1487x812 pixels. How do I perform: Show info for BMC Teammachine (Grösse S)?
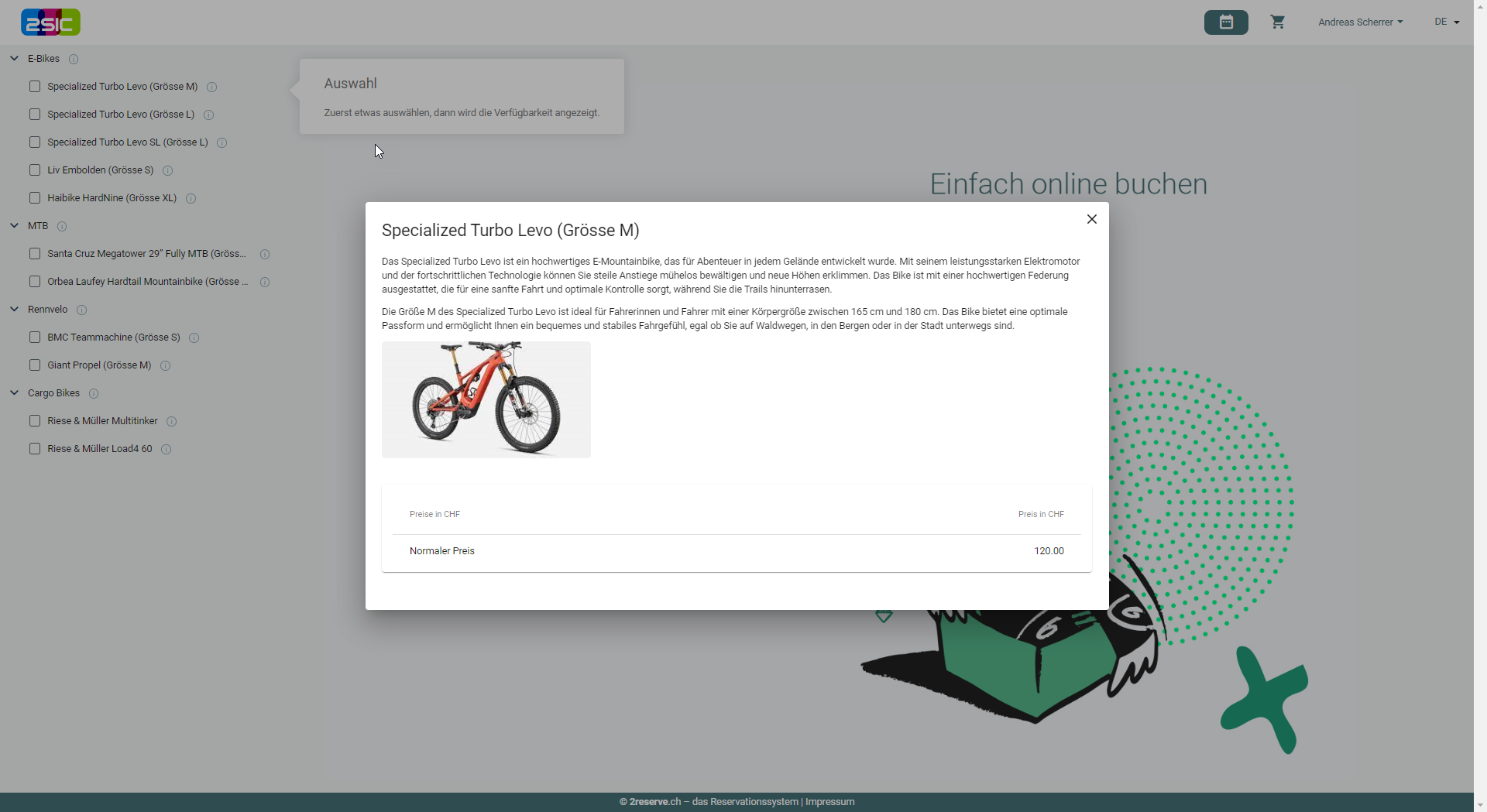(x=194, y=337)
